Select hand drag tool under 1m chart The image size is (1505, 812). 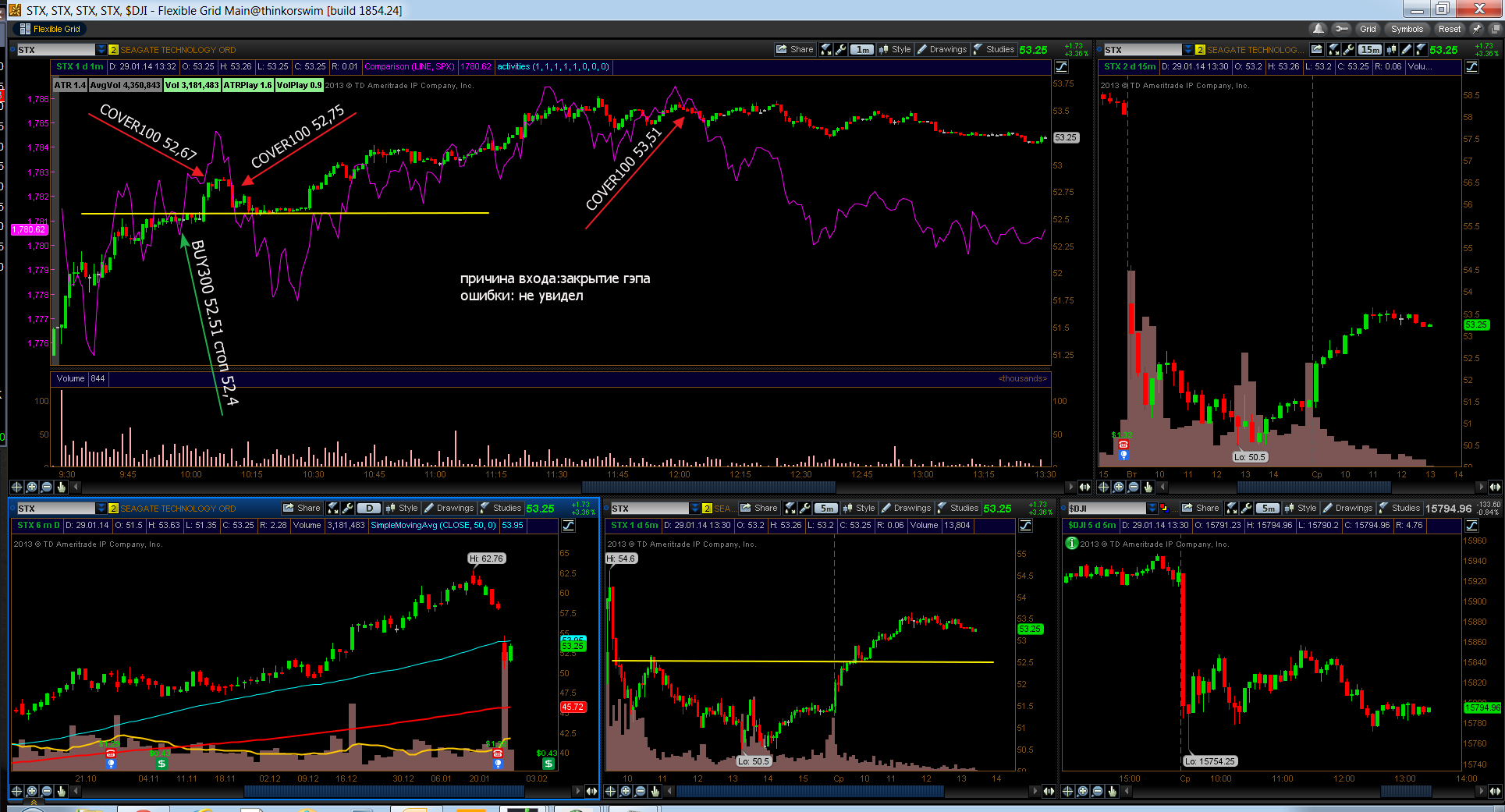(62, 487)
